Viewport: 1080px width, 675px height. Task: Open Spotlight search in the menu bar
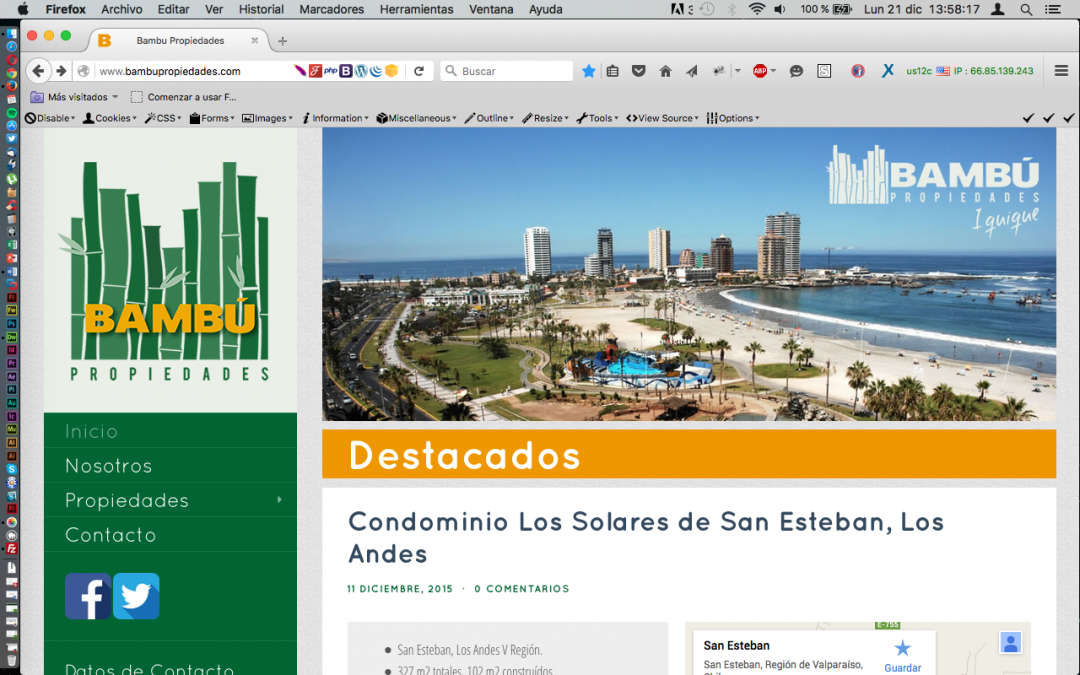(x=1026, y=10)
